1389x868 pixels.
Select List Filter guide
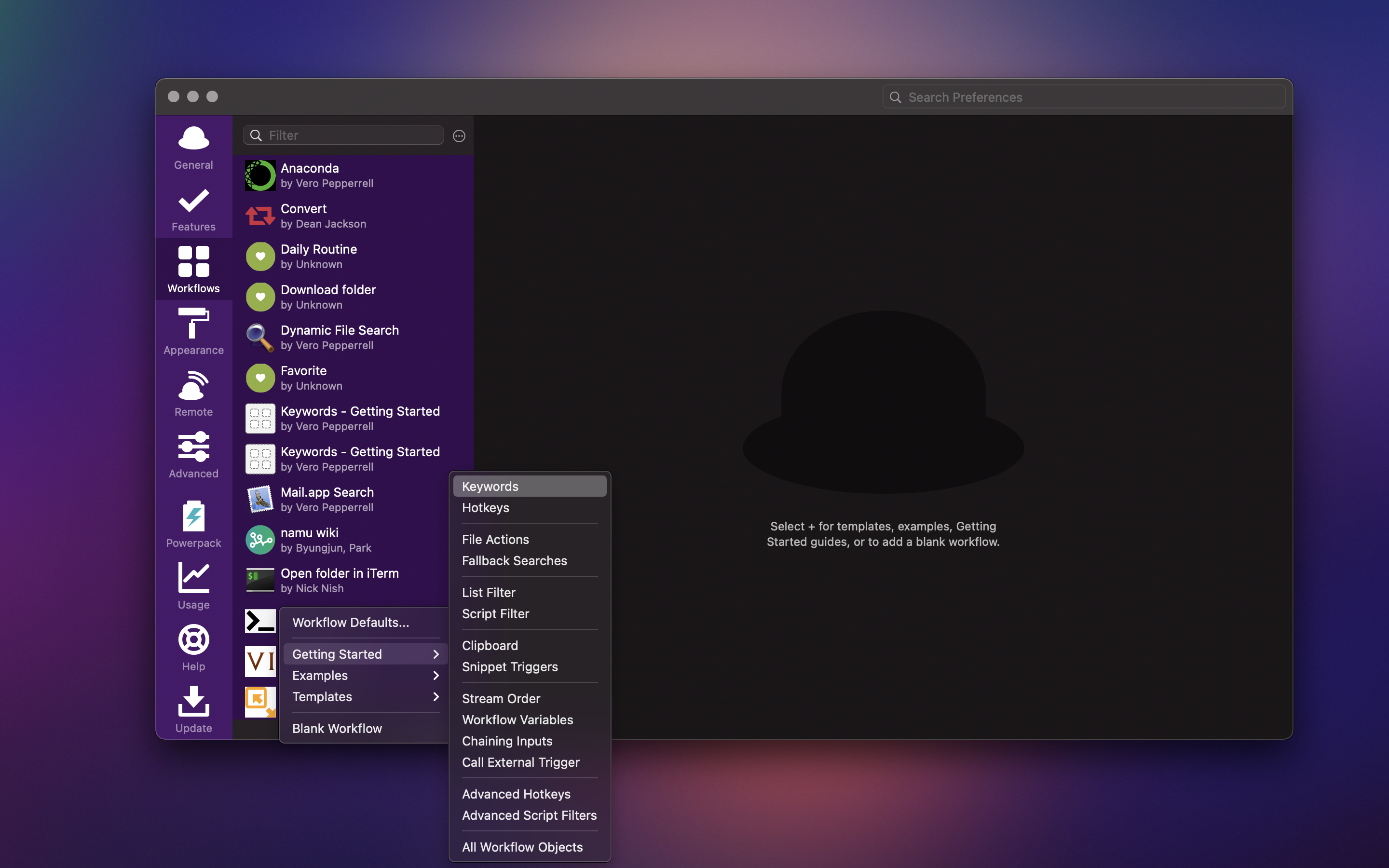click(x=530, y=593)
